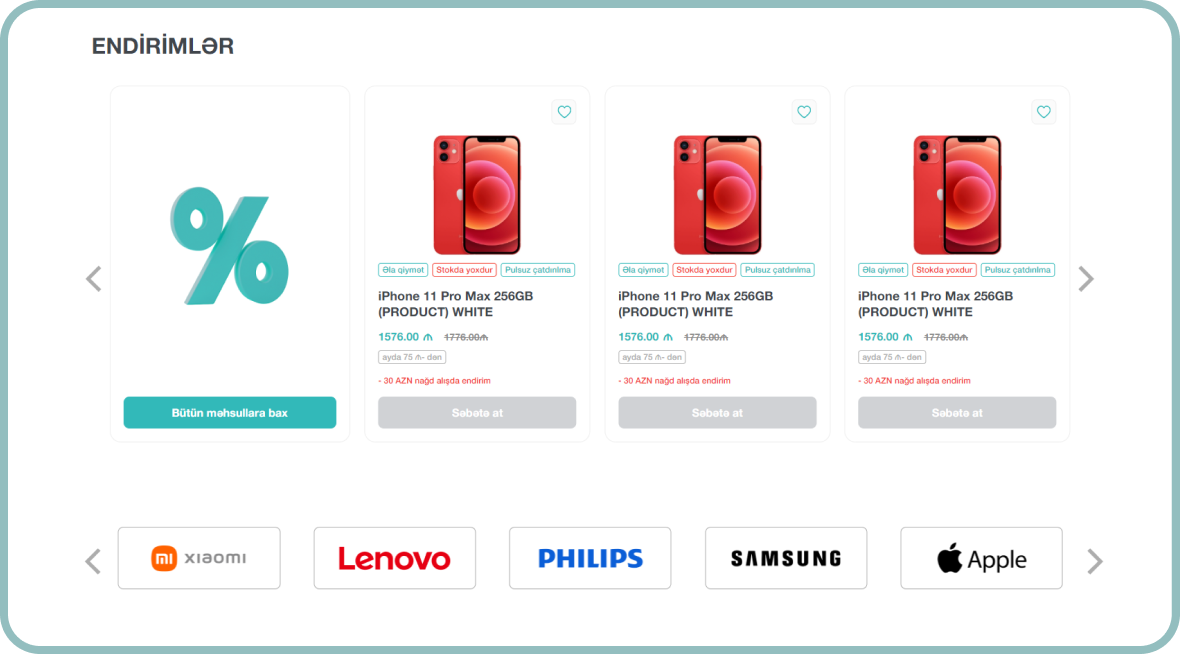The image size is (1180, 654).
Task: Advance the brand carousel with right chevron
Action: tap(1095, 561)
